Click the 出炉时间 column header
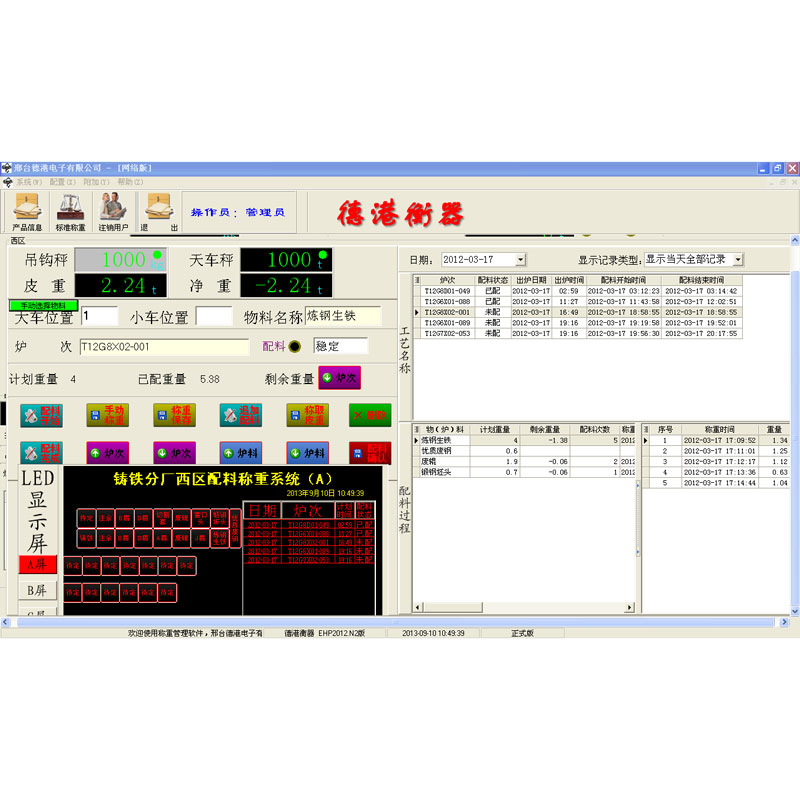This screenshot has width=800, height=800. (569, 280)
